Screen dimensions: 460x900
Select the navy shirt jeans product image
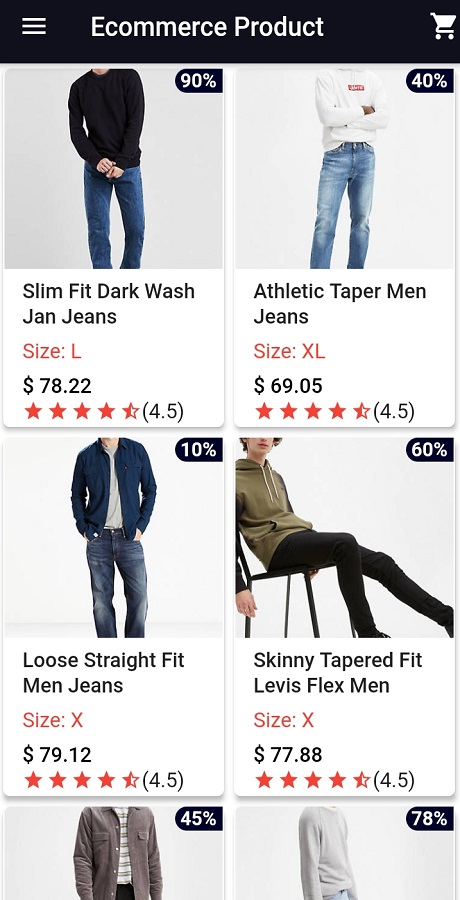click(x=114, y=538)
